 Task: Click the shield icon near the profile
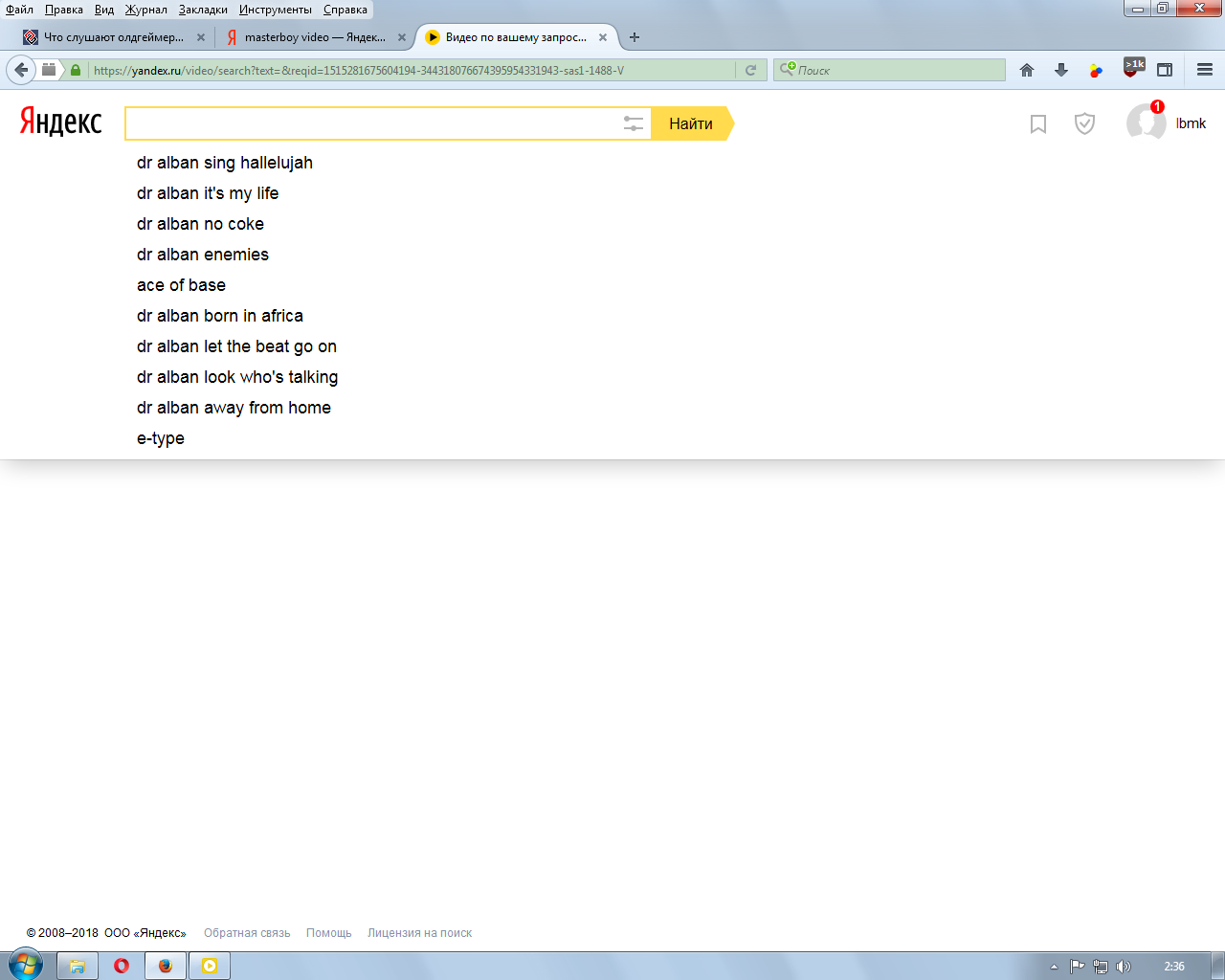tap(1084, 123)
